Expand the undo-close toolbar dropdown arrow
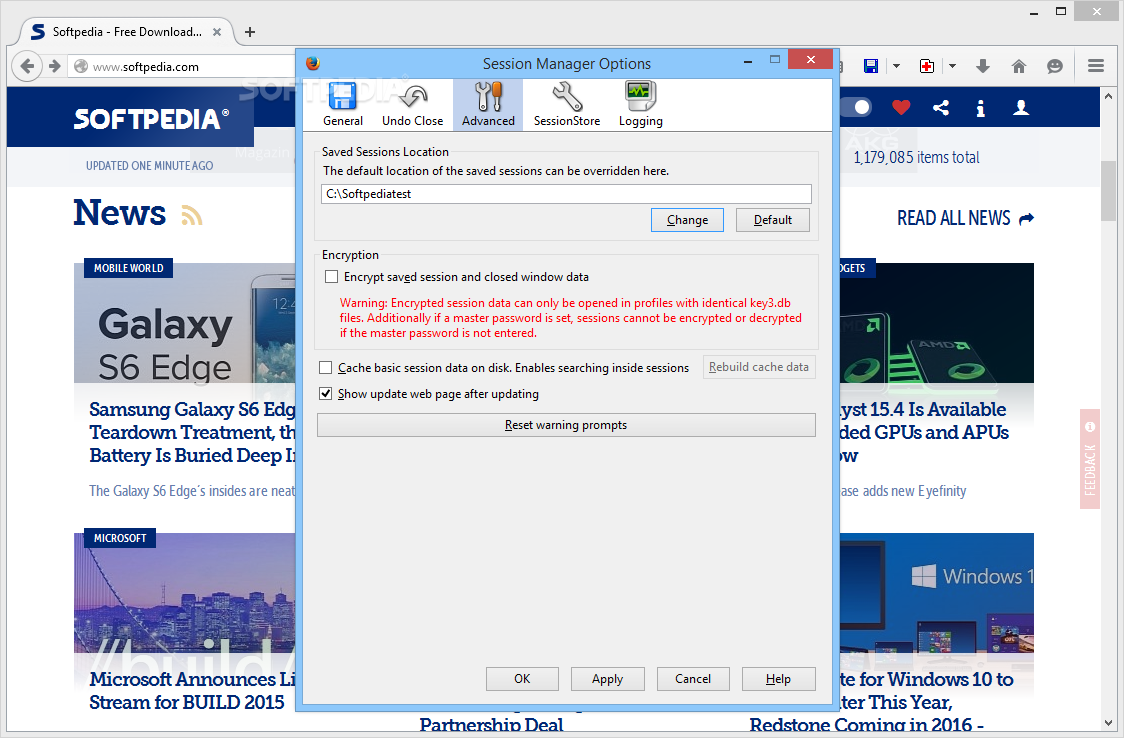 [952, 66]
